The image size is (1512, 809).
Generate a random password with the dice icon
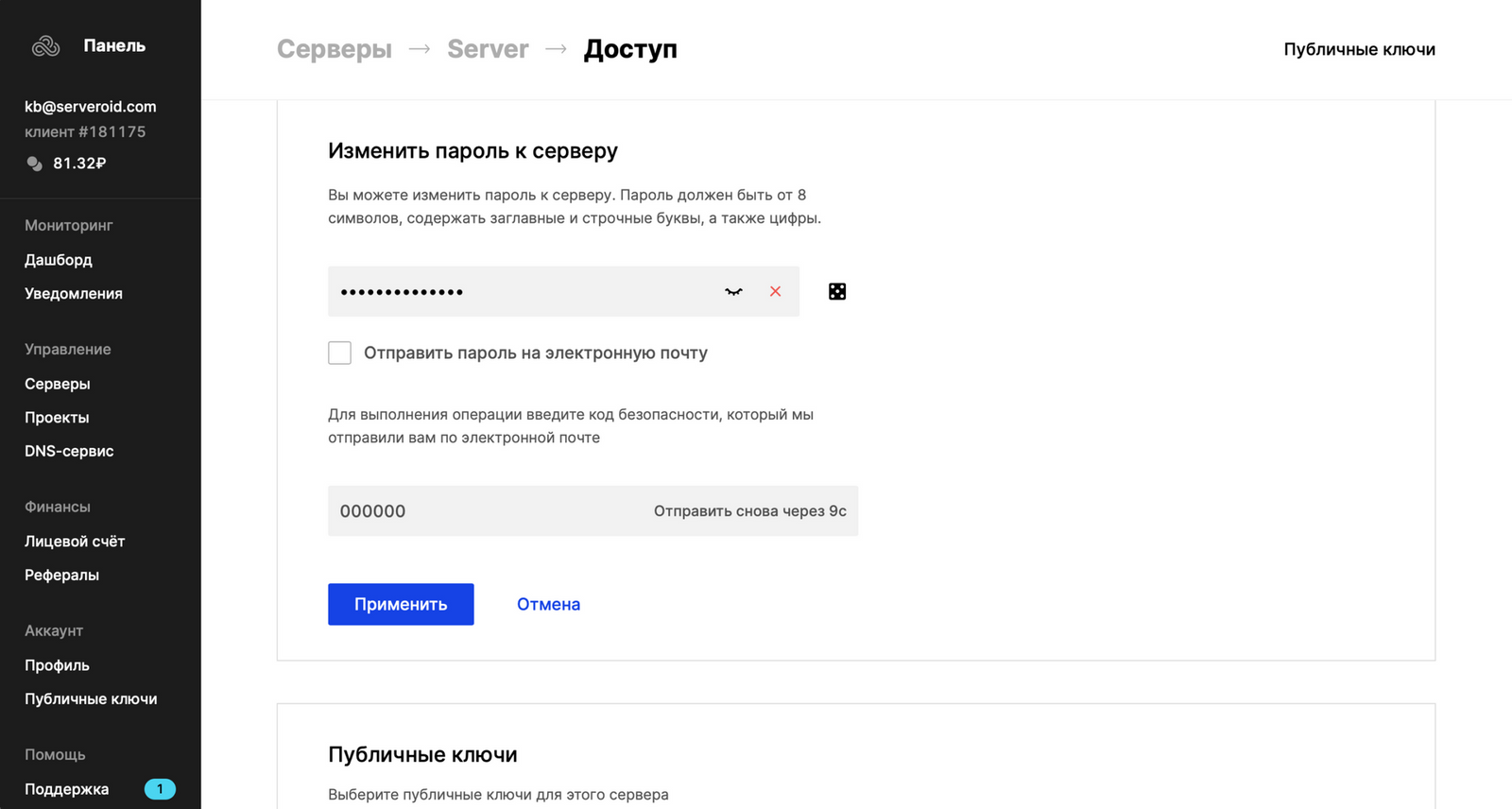pos(837,291)
